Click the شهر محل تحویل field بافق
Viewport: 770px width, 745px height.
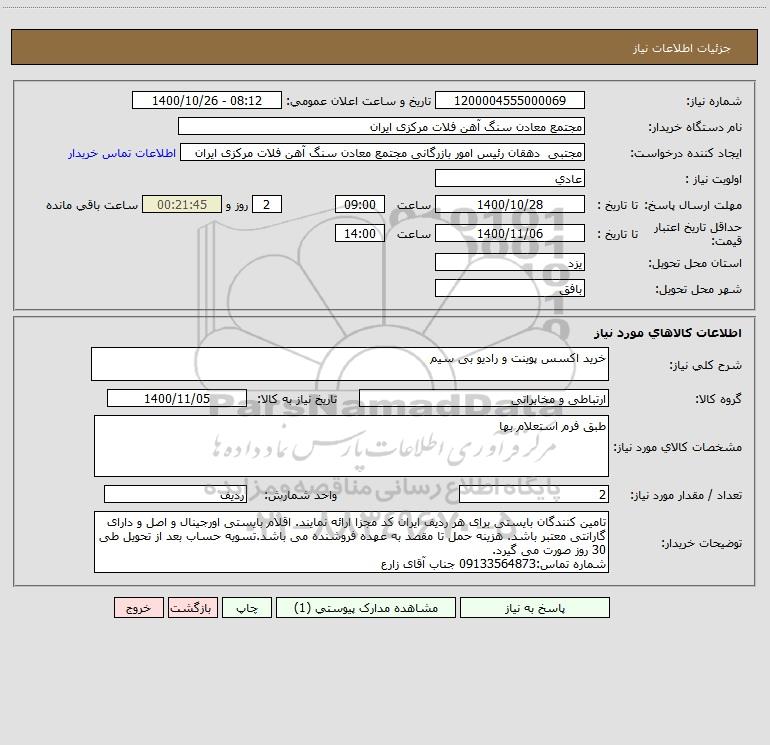point(510,288)
